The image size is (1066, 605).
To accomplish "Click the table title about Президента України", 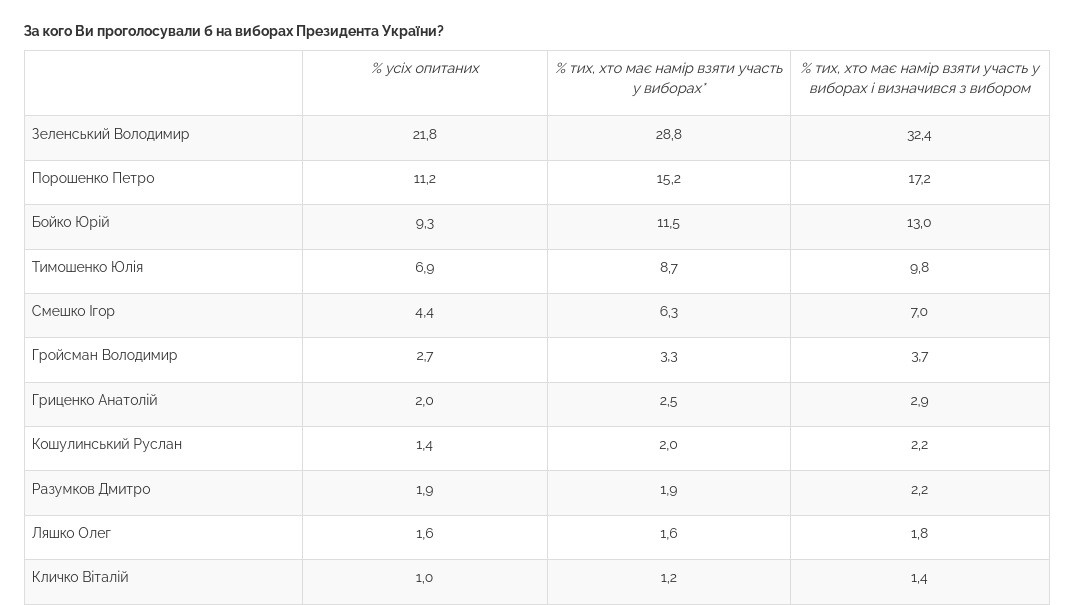I will click(x=233, y=31).
